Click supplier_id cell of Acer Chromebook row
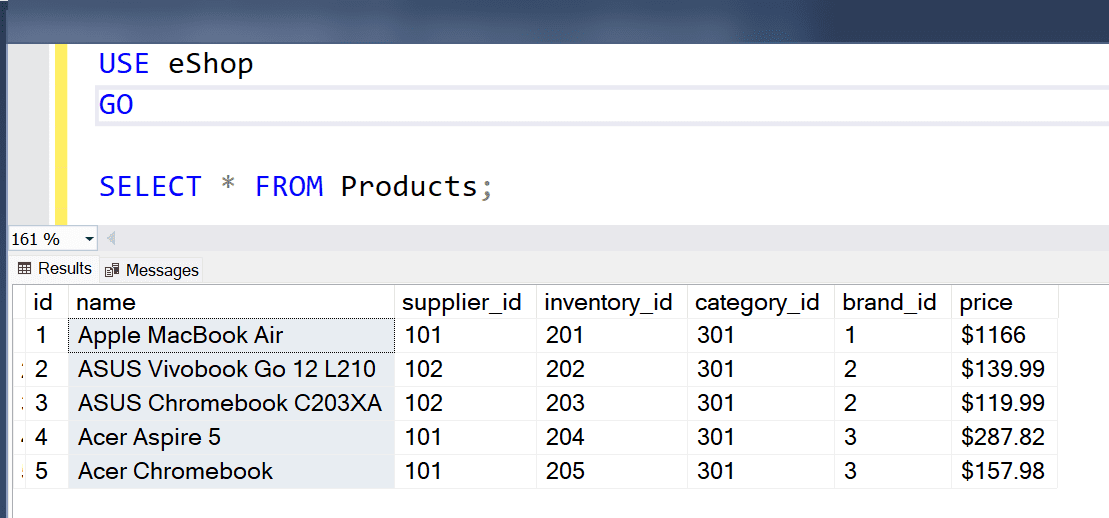The width and height of the screenshot is (1109, 518). point(465,471)
